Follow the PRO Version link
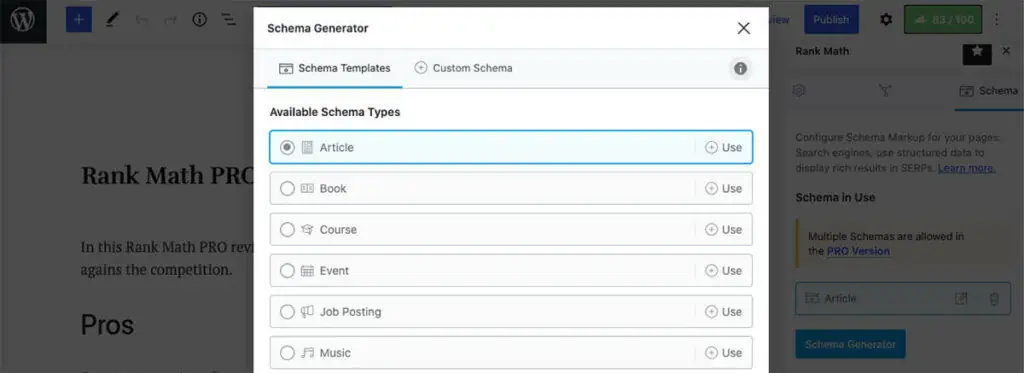 (x=858, y=251)
